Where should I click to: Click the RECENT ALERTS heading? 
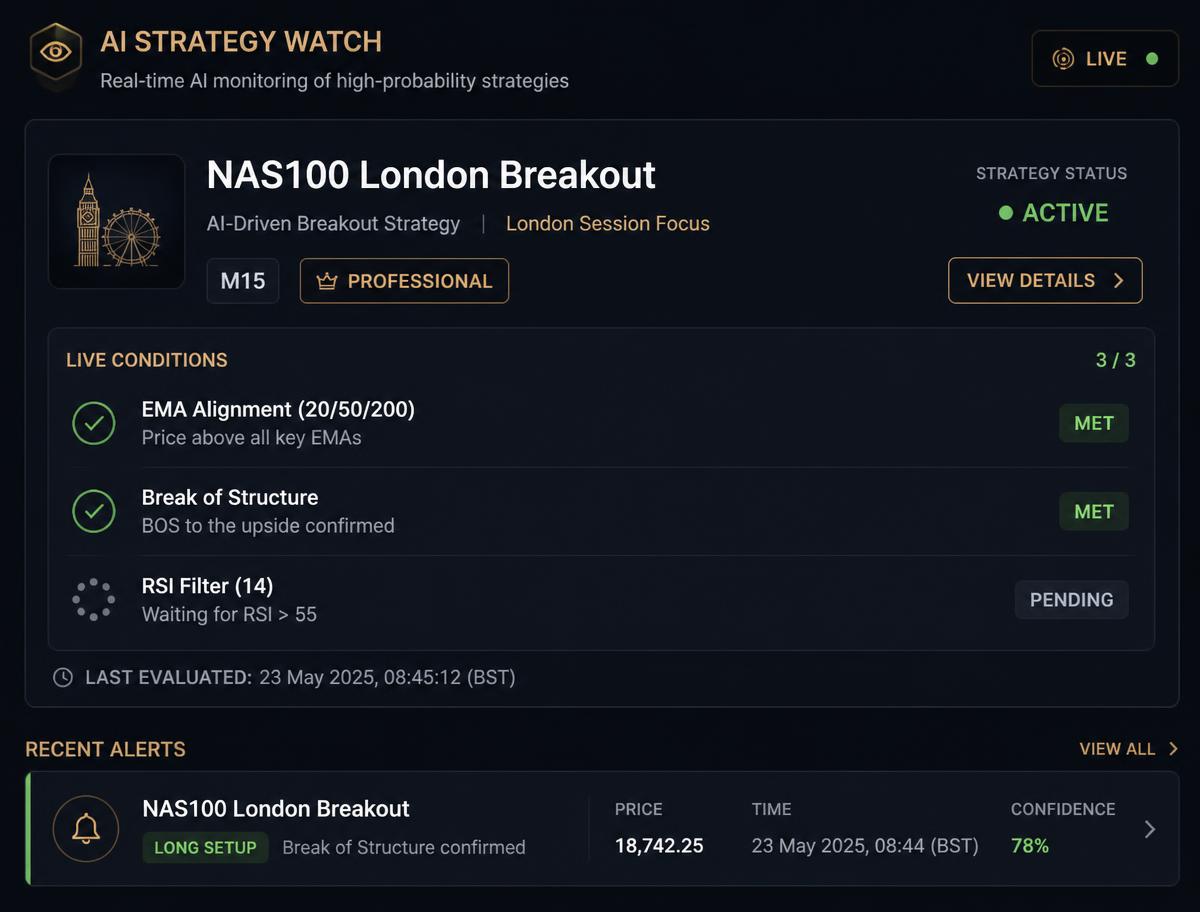coord(105,749)
